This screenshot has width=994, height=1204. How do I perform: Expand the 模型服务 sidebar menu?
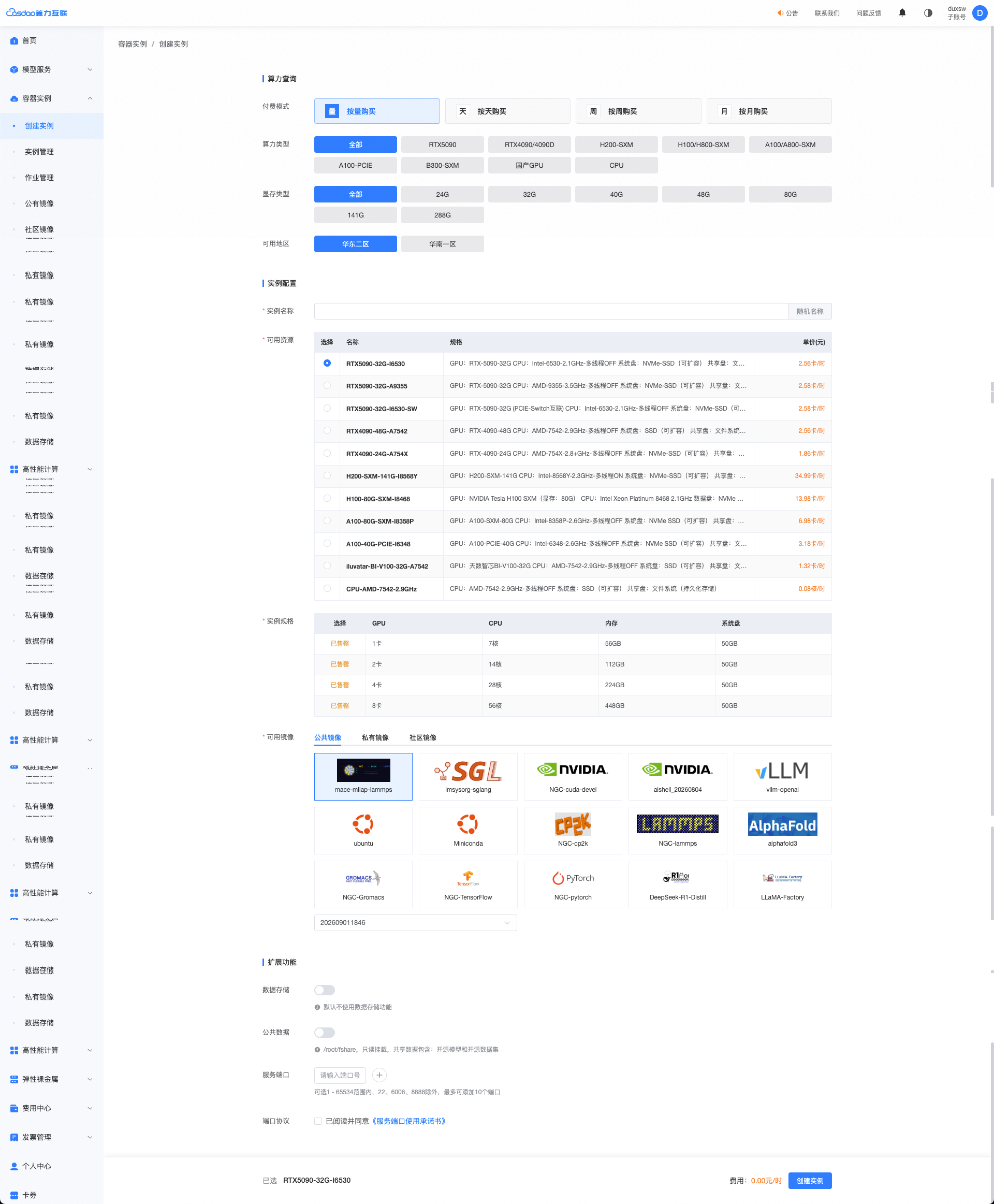[x=52, y=69]
